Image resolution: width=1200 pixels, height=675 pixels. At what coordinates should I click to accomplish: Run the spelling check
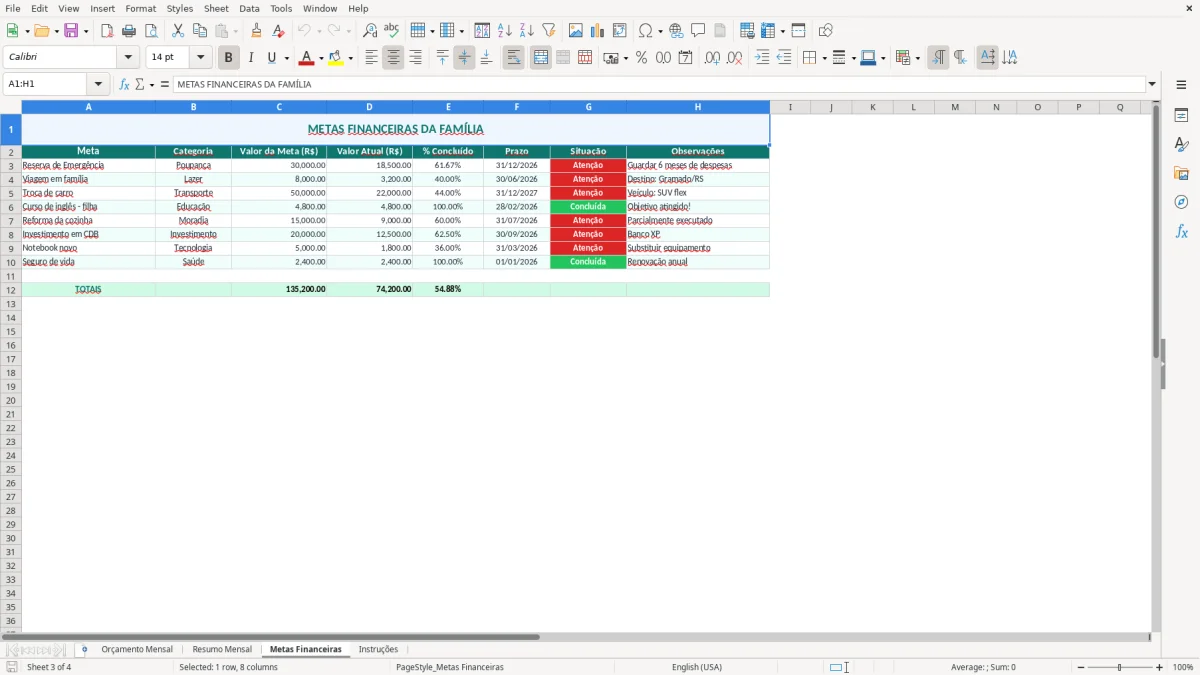pos(392,31)
